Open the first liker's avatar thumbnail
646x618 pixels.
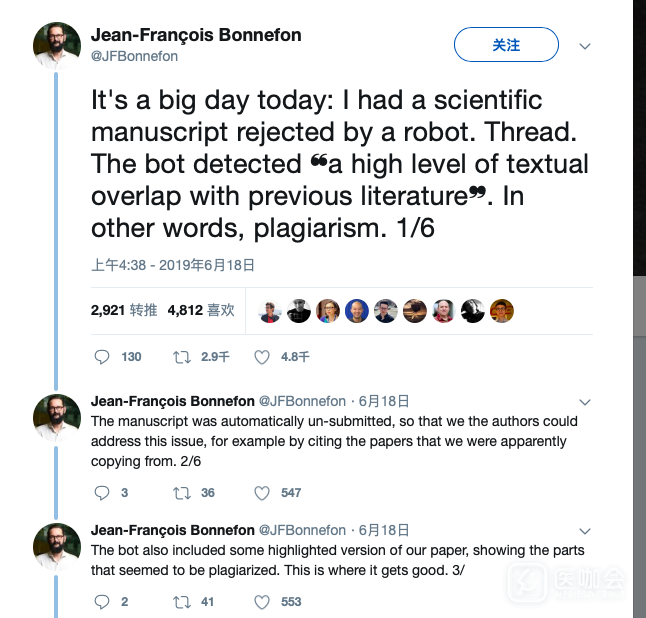[270, 311]
